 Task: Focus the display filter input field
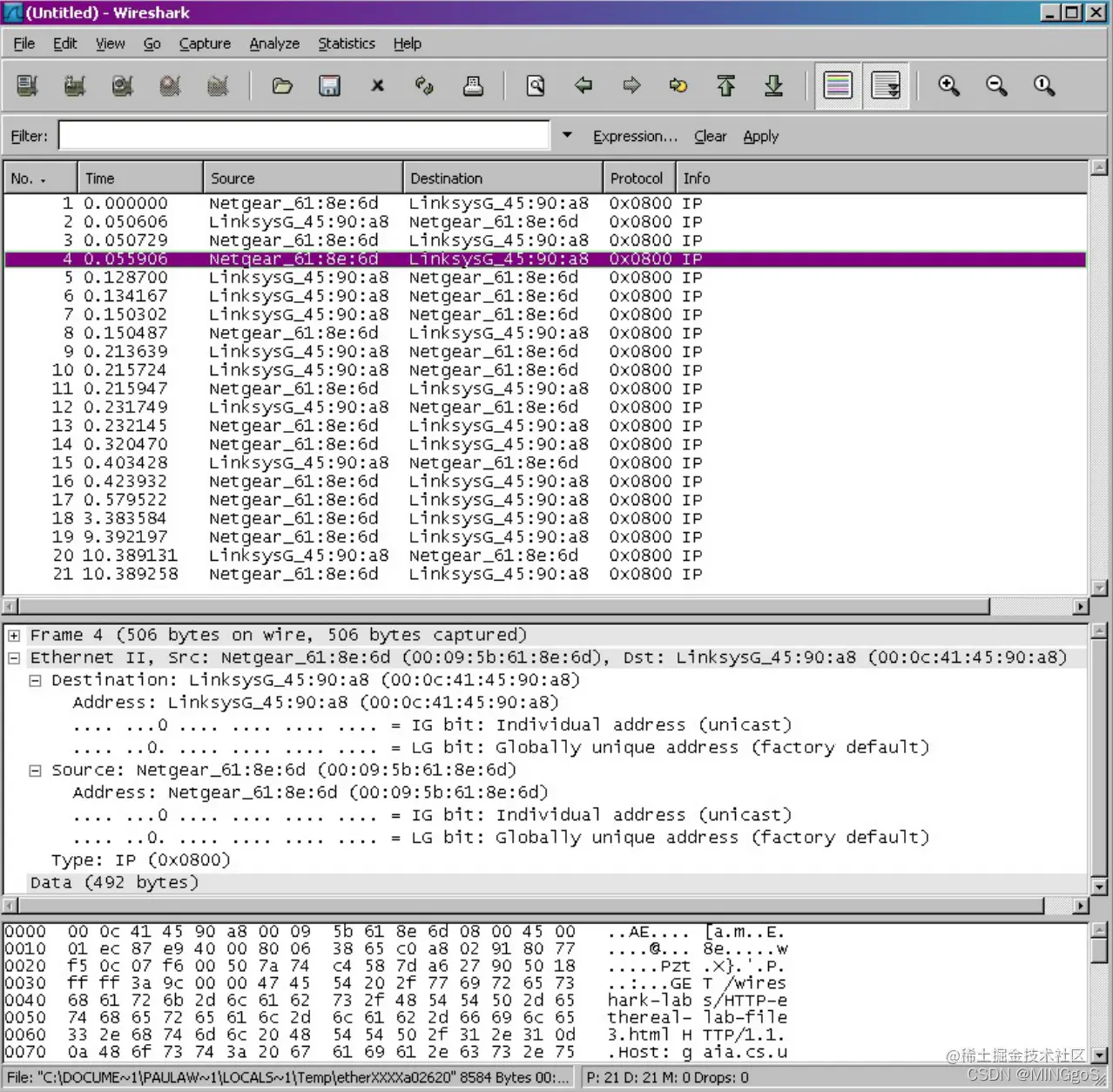(x=304, y=136)
